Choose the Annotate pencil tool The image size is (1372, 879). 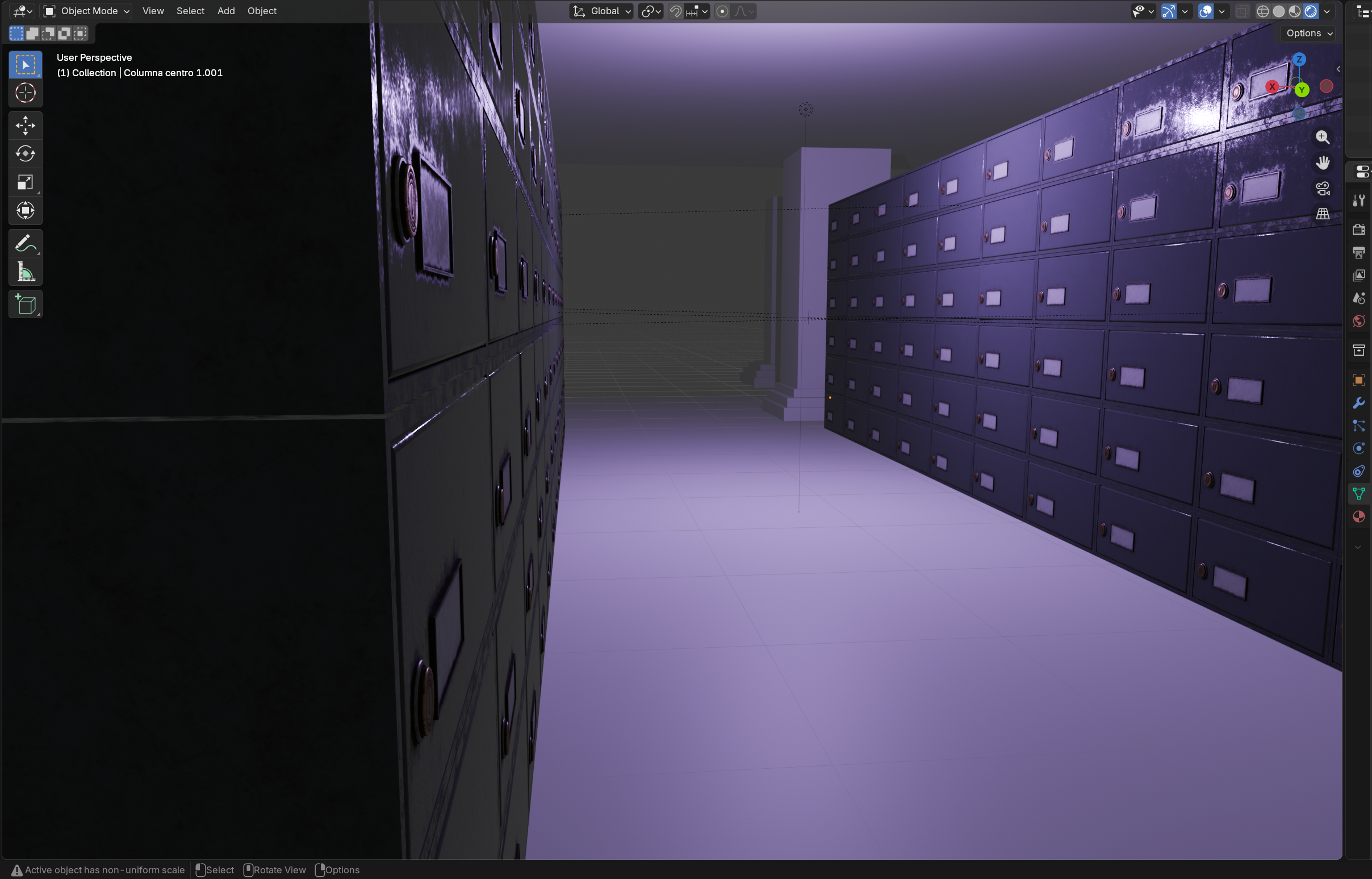[25, 244]
